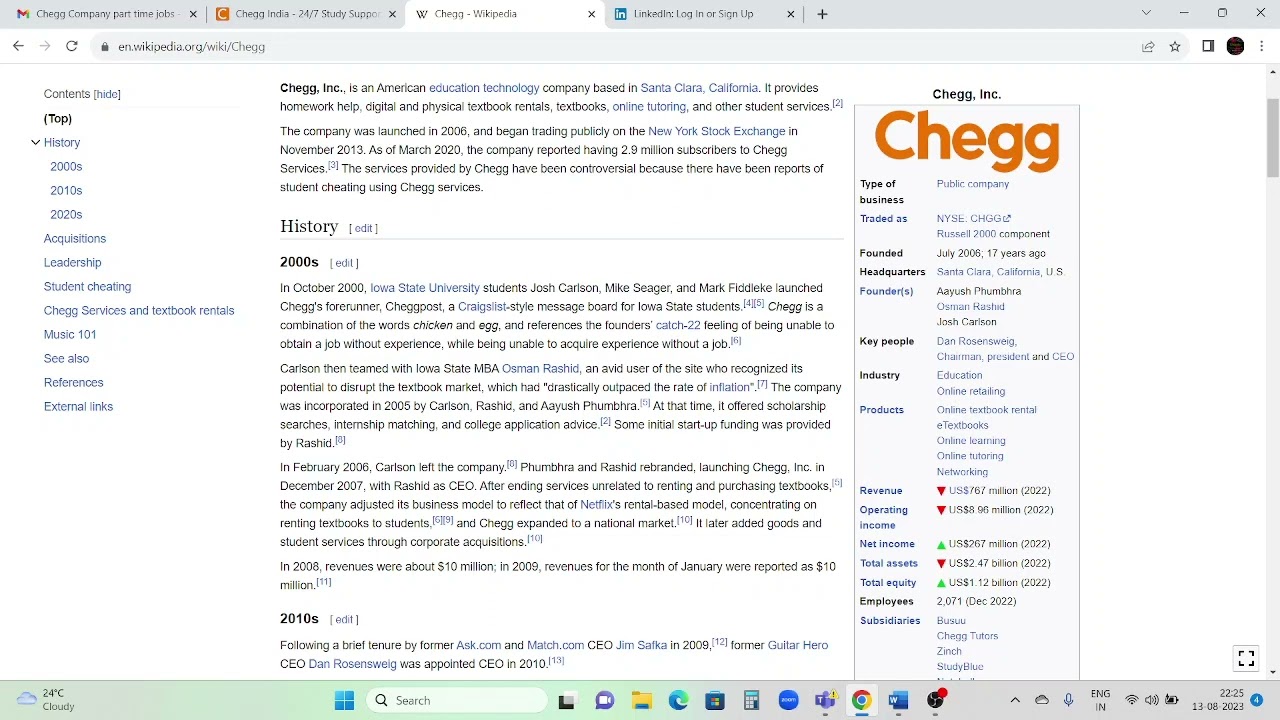
Task: Open the Netflix link
Action: [596, 505]
